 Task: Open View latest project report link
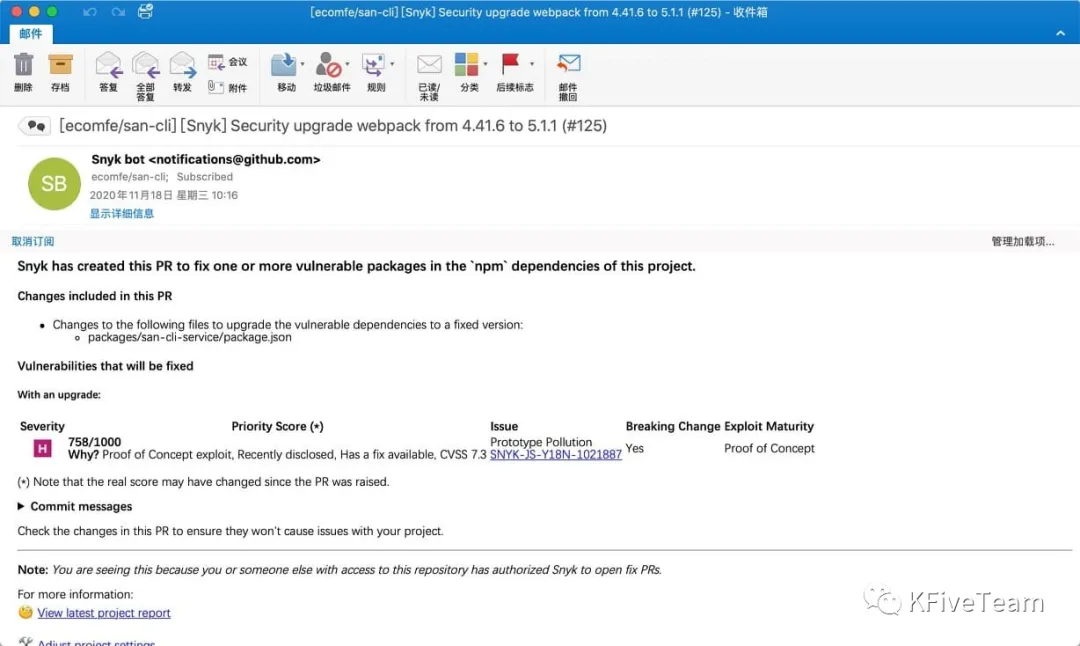point(104,613)
